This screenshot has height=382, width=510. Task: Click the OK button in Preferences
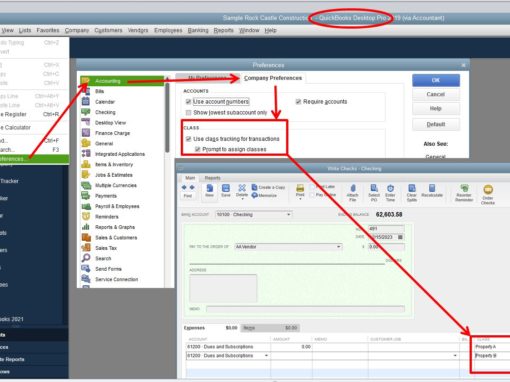pyautogui.click(x=436, y=80)
